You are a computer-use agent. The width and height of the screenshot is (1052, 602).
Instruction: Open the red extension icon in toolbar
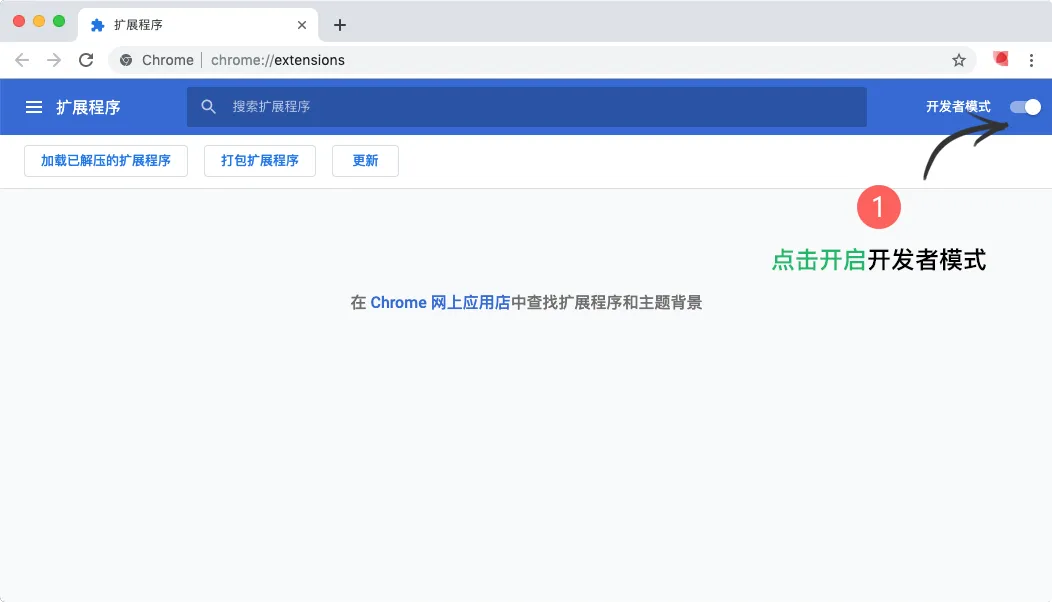pos(1001,59)
